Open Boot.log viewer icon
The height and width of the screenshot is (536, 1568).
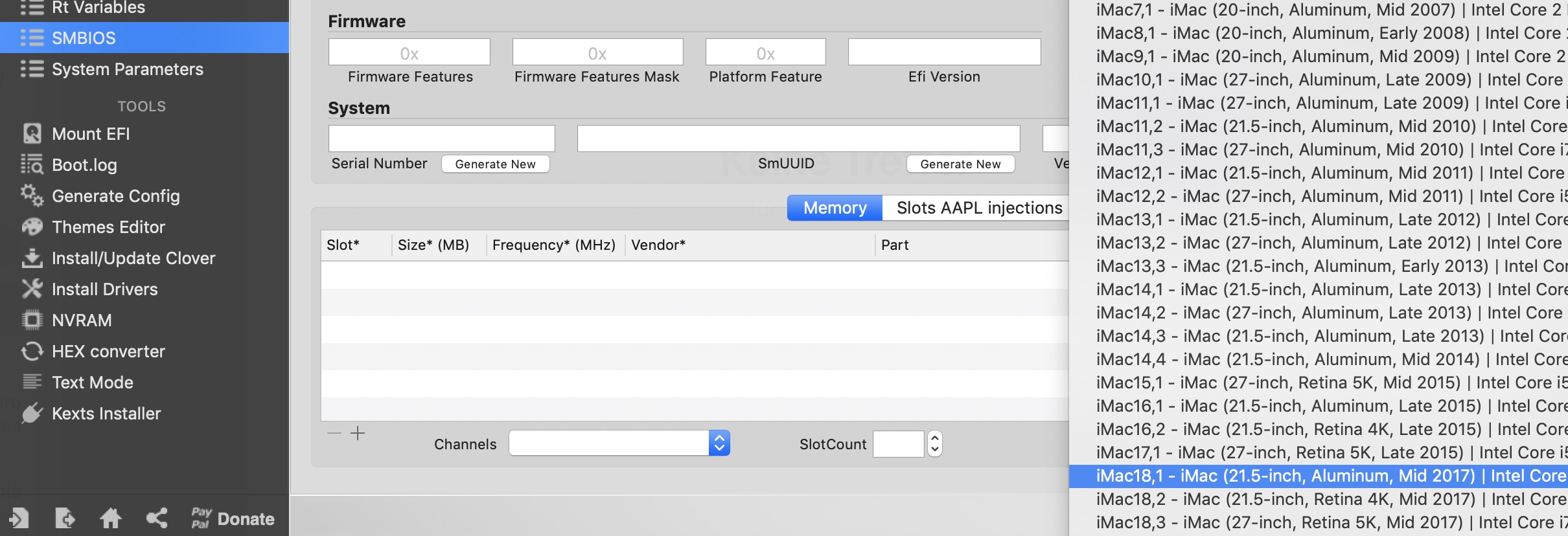(x=32, y=165)
